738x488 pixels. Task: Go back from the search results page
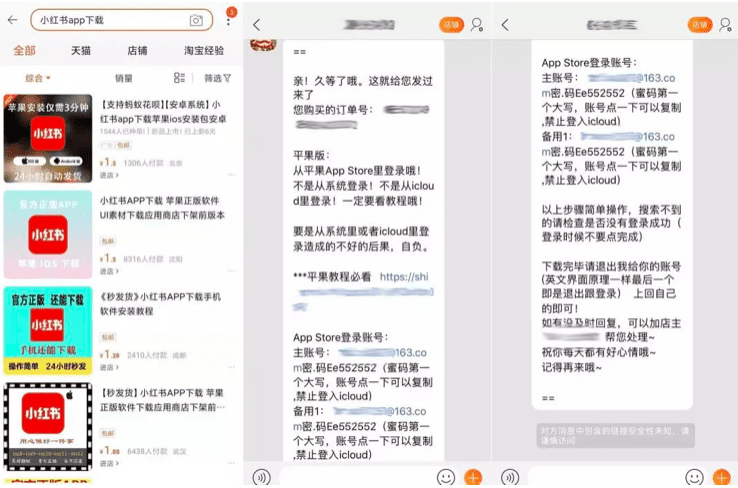pyautogui.click(x=13, y=20)
